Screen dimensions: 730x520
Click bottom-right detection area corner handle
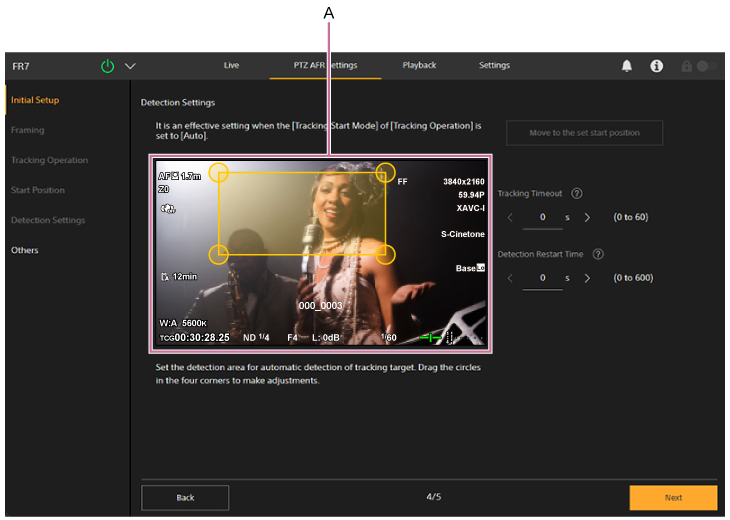(386, 254)
